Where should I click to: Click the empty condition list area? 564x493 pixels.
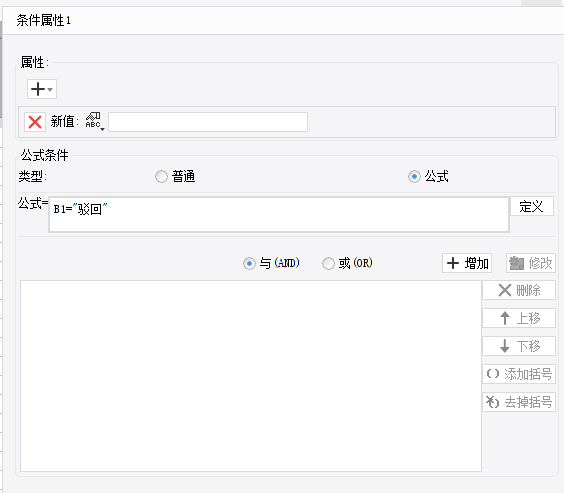(251, 376)
